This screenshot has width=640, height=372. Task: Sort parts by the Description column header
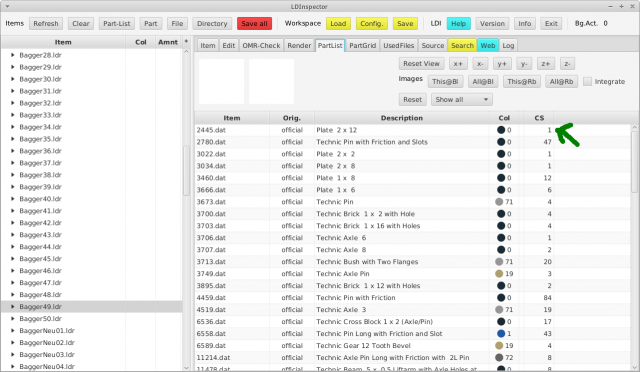click(x=402, y=118)
